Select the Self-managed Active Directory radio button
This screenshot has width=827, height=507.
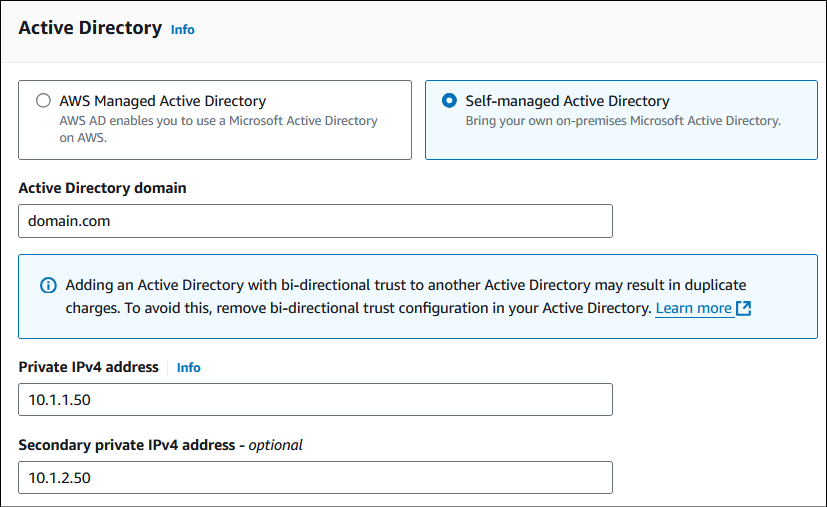[449, 101]
